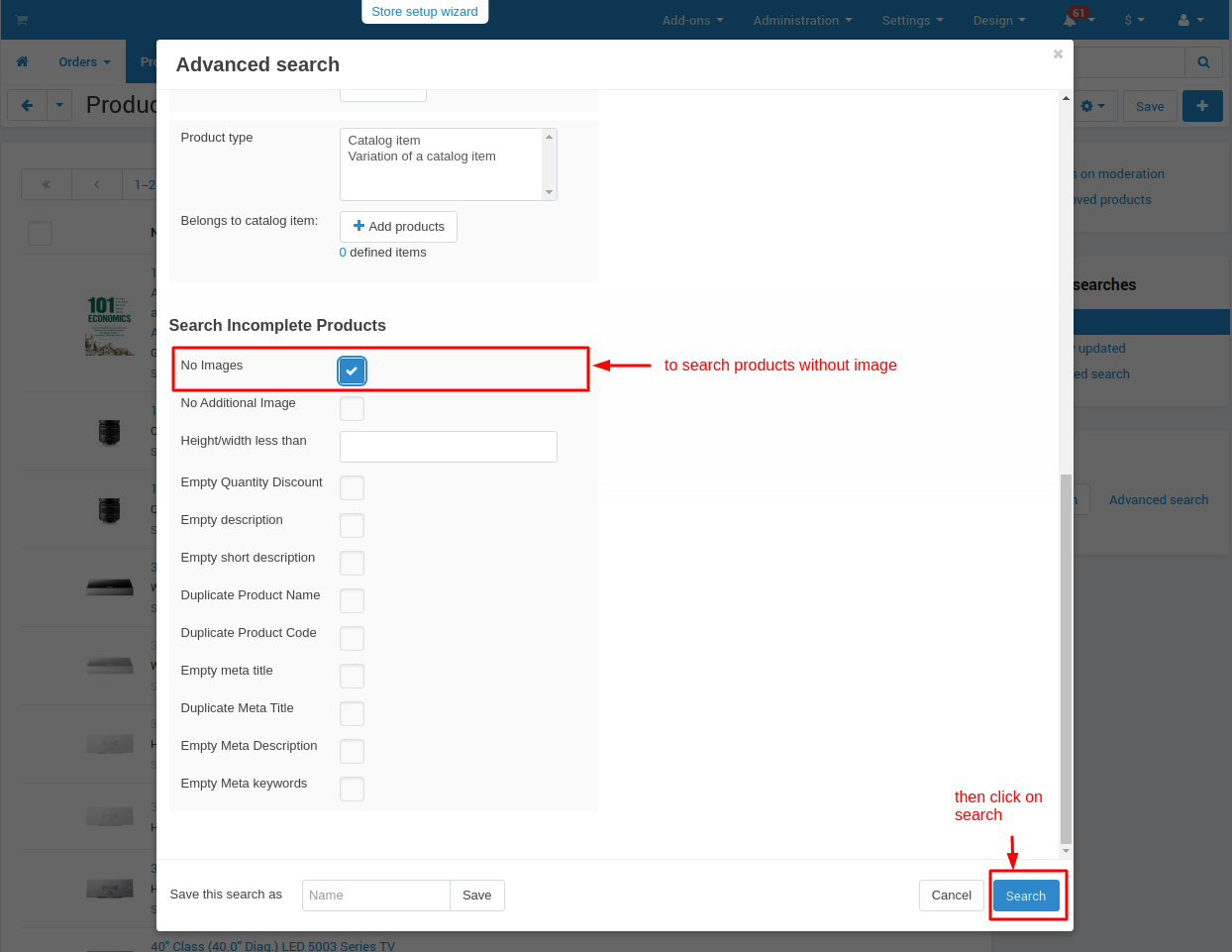Open the Design menu
The width and height of the screenshot is (1232, 952).
pyautogui.click(x=999, y=20)
